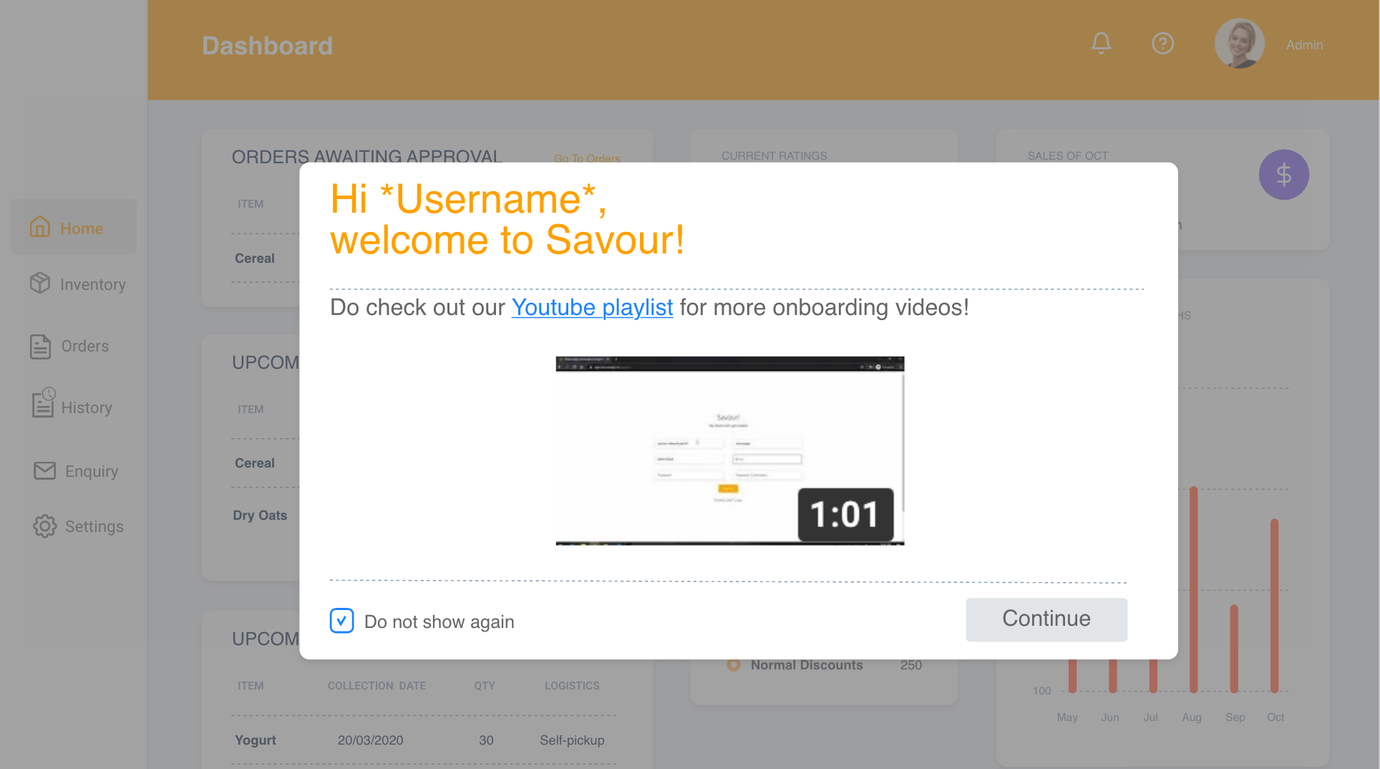Click the 100 y-axis chart label
1380x769 pixels.
click(1042, 691)
